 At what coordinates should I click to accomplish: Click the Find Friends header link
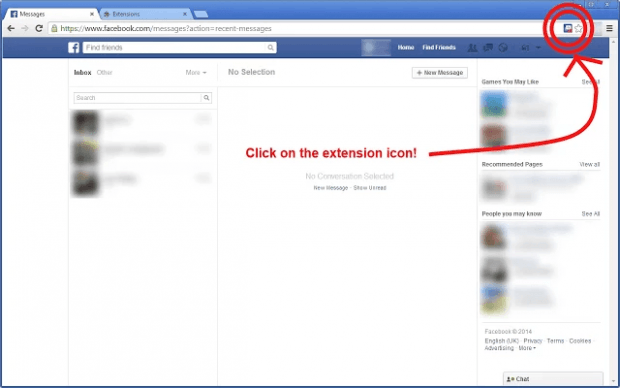point(439,47)
